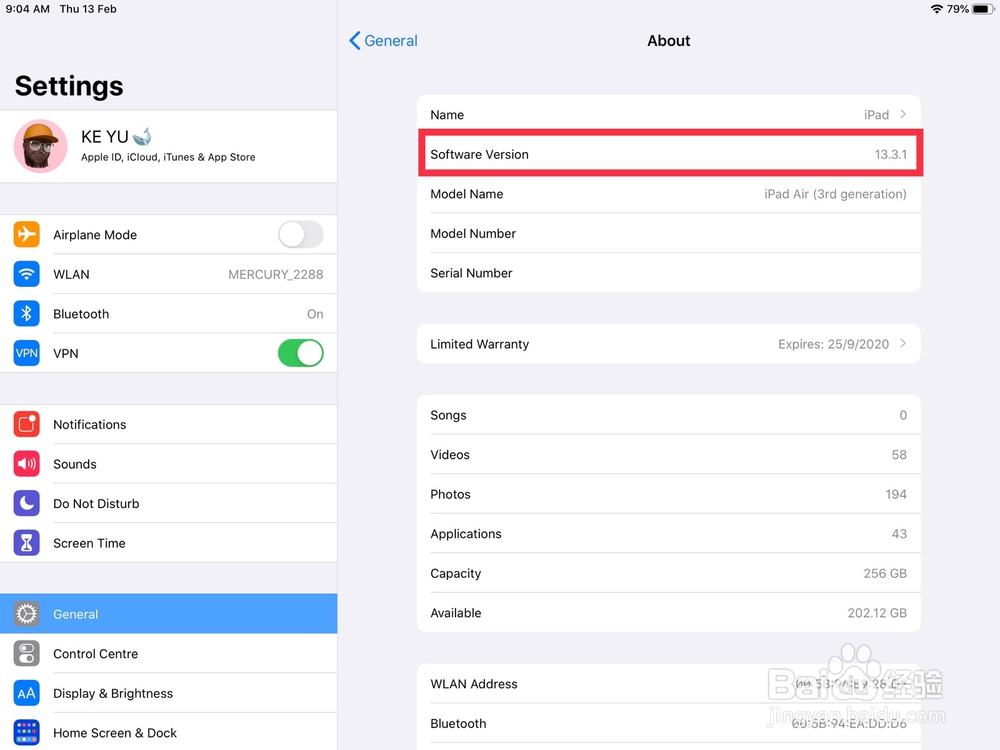Tap the Wi-Fi status icon in status bar
The image size is (1000, 750).
[936, 9]
